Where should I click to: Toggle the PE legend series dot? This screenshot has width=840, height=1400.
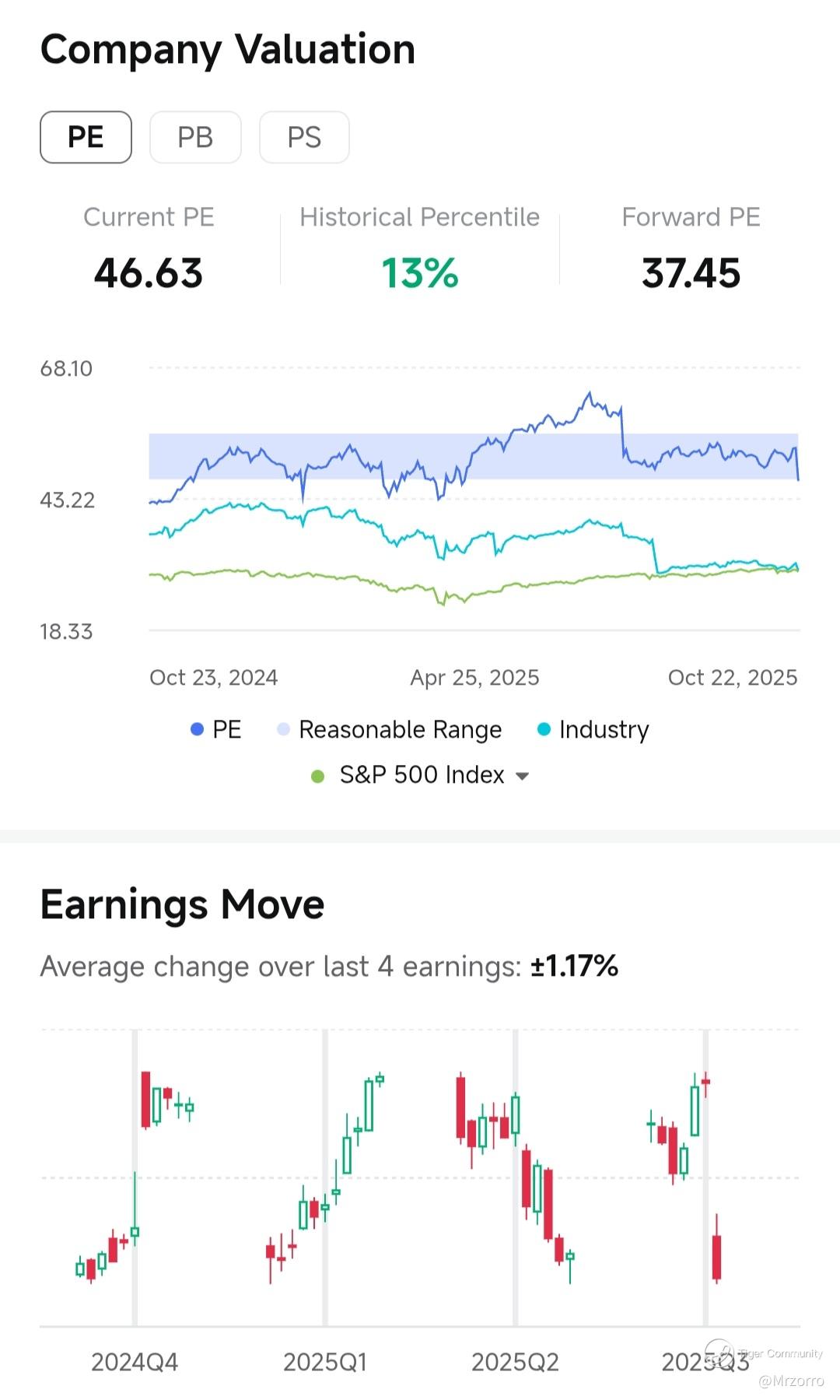(197, 729)
